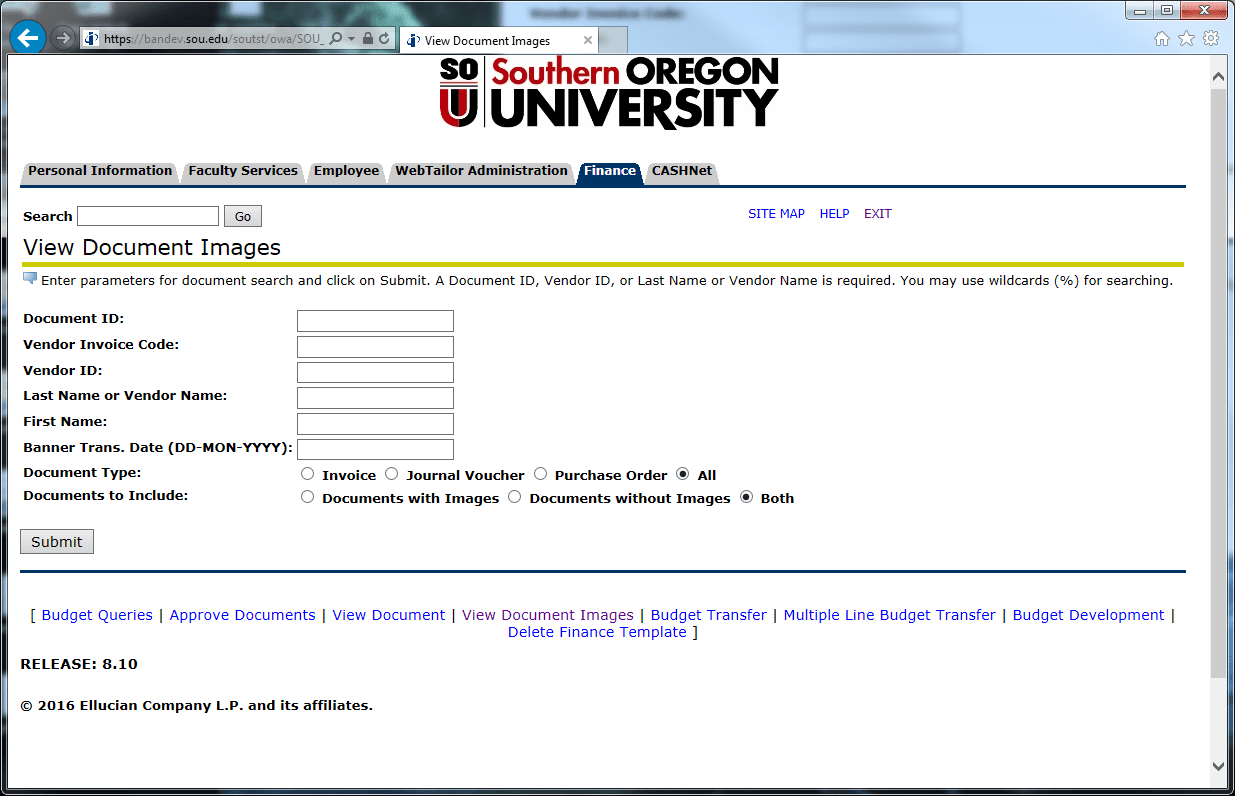Screen dimensions: 1235x796
Task: Focus the Banner Trans. Date field
Action: (x=375, y=449)
